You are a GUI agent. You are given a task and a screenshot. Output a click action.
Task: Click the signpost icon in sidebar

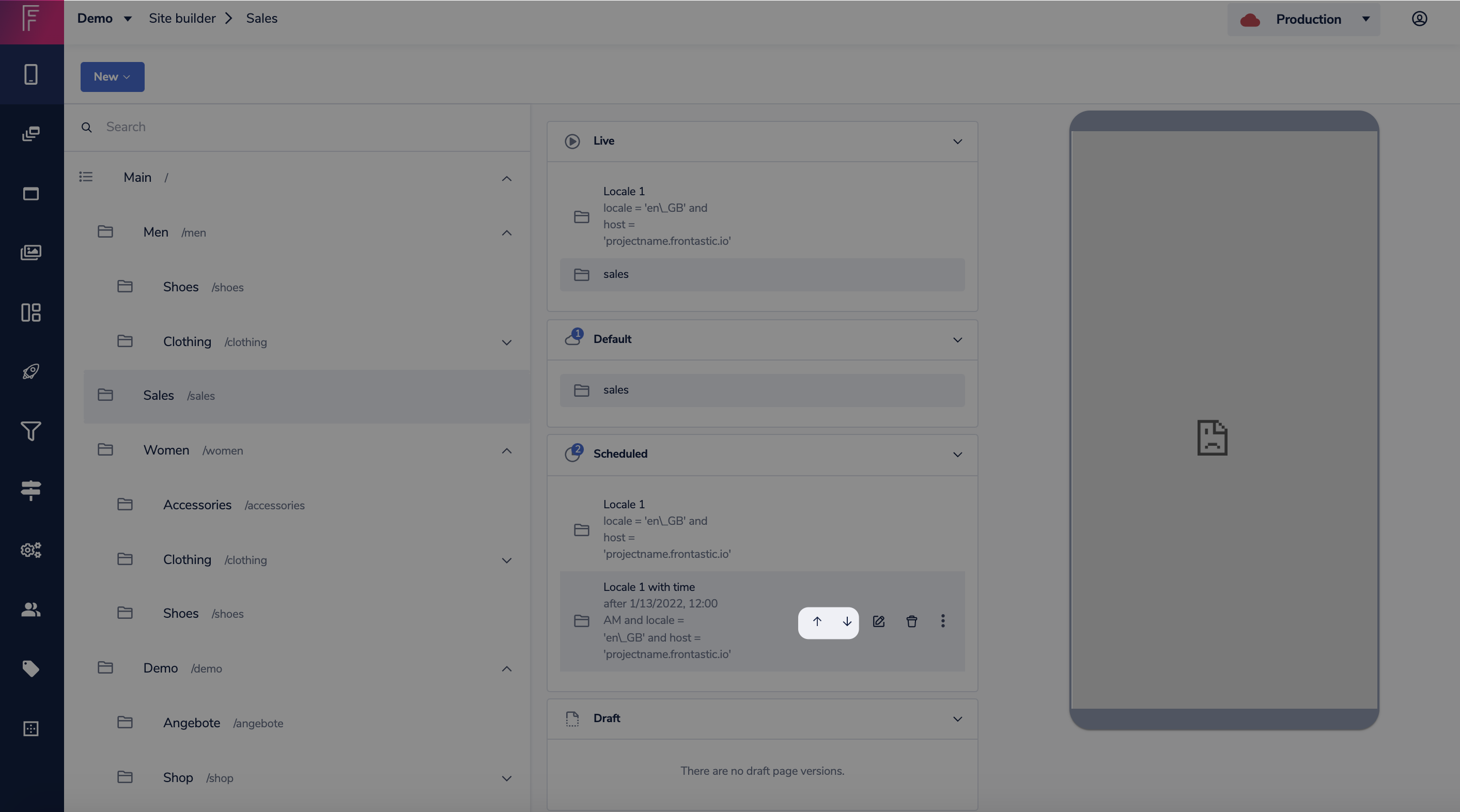31,490
